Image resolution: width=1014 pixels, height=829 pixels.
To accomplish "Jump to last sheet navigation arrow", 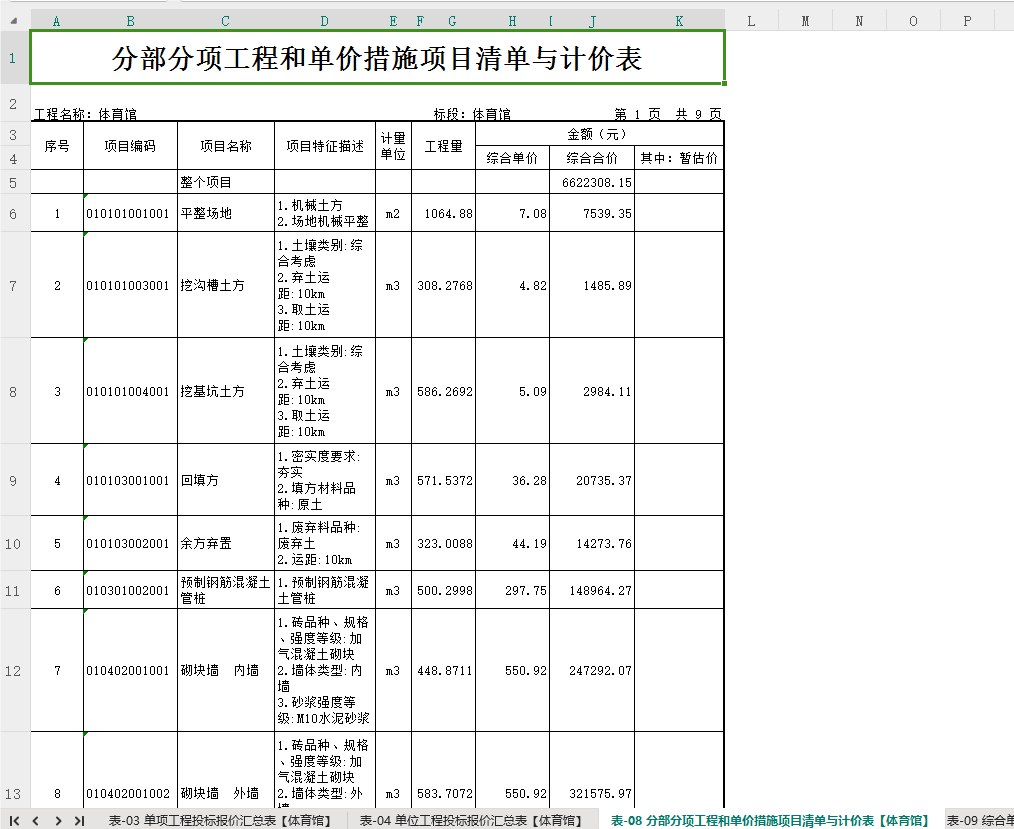I will [x=80, y=821].
